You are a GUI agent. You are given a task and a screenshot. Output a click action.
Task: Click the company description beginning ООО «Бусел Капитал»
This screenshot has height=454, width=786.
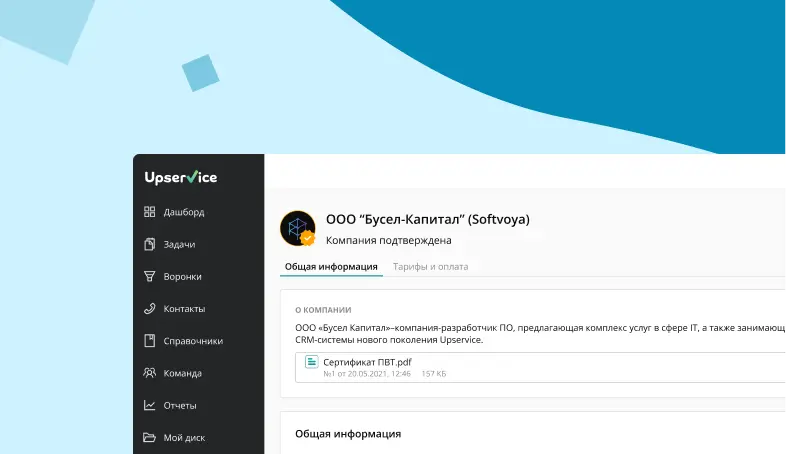click(x=540, y=334)
